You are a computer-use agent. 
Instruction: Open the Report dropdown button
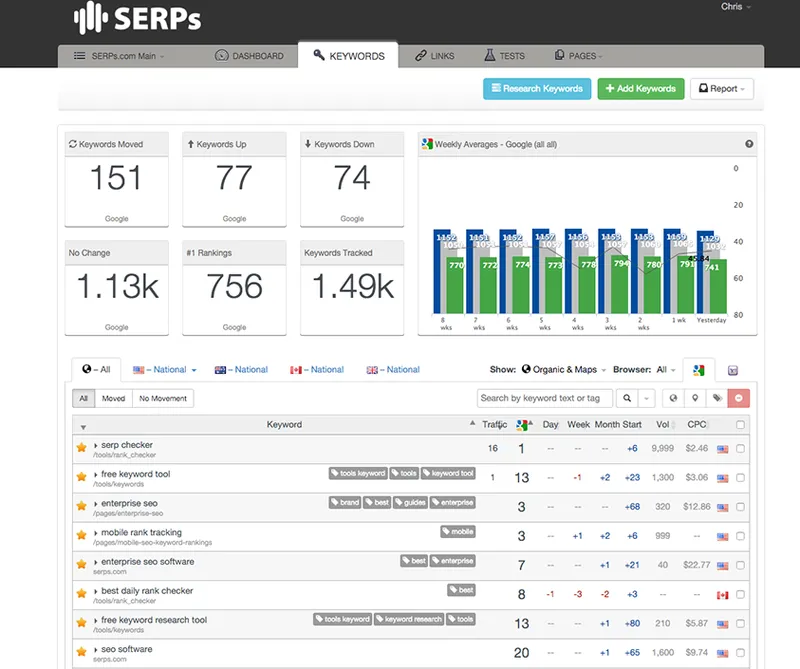pyautogui.click(x=721, y=89)
